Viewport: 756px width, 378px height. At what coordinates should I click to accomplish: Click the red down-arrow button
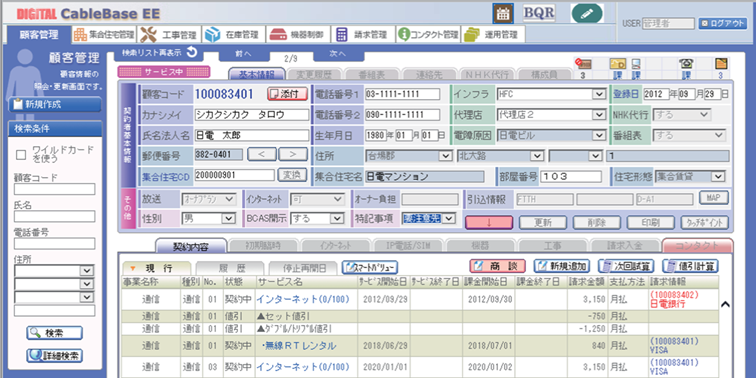tap(489, 222)
